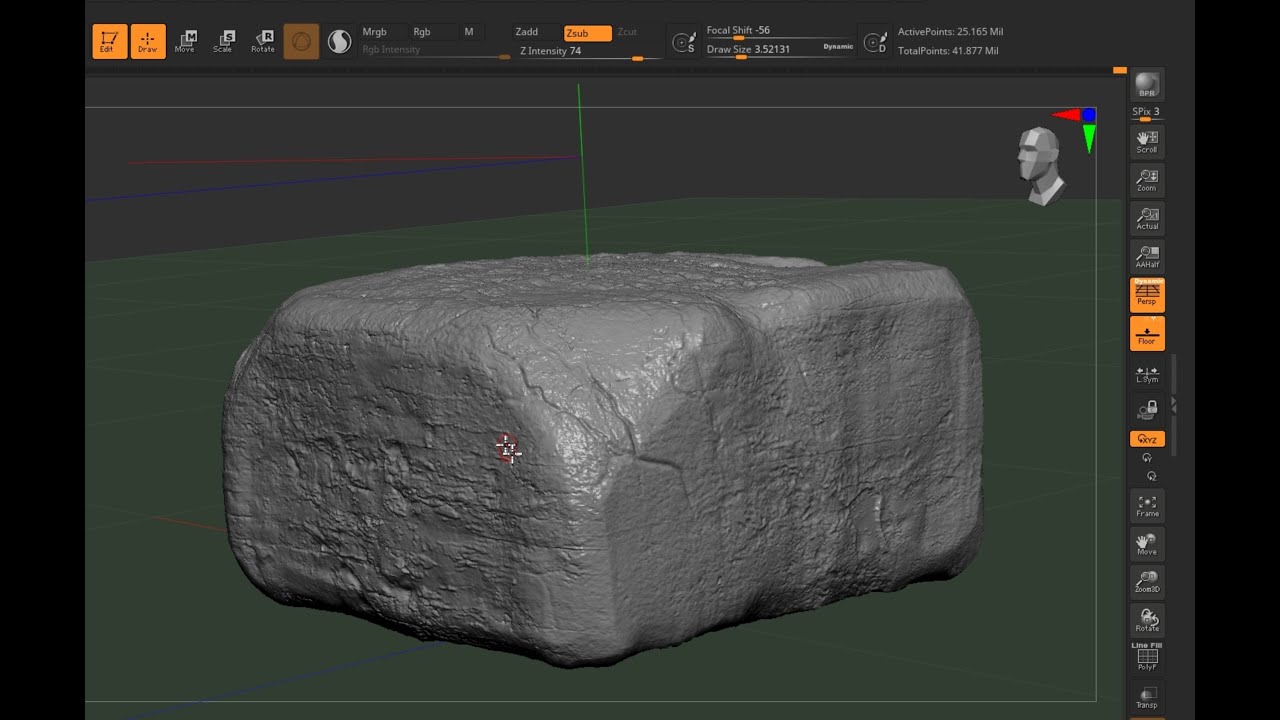Click the orange divider handle above the right shelf
This screenshot has height=720, width=1280.
tap(1120, 71)
